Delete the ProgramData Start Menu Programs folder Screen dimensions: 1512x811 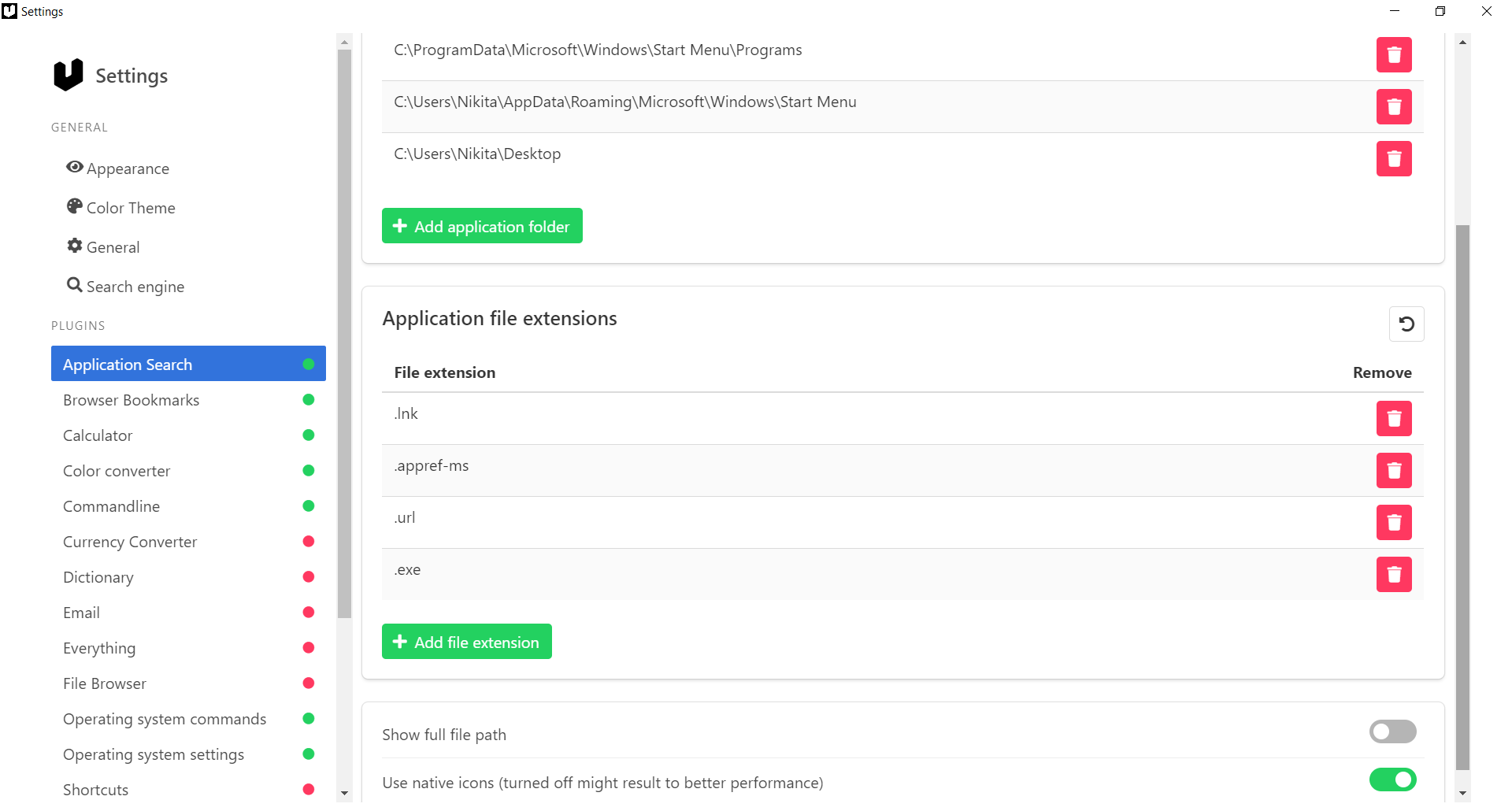tap(1394, 55)
